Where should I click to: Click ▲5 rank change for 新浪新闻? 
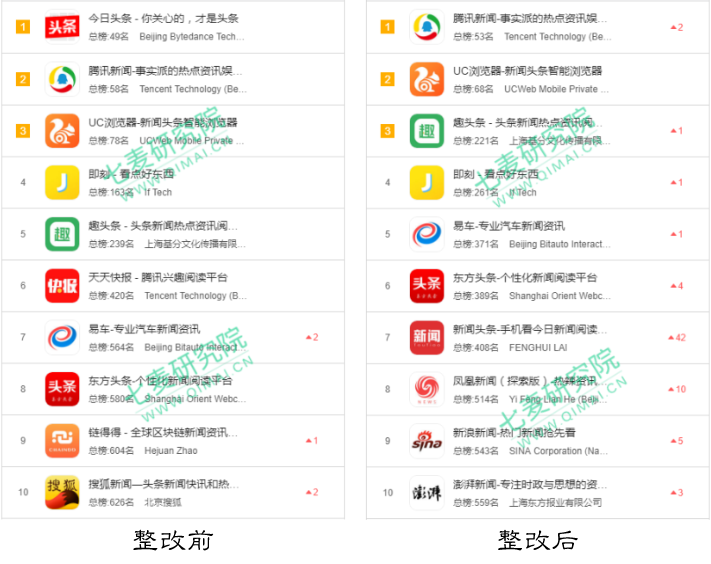pos(677,441)
